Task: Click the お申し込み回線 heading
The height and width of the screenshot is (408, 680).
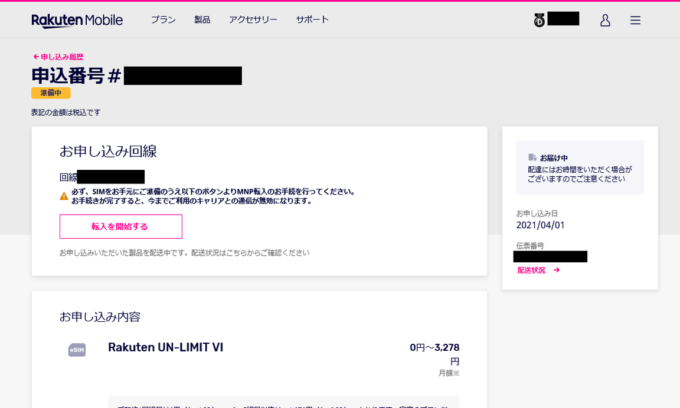Action: (108, 151)
